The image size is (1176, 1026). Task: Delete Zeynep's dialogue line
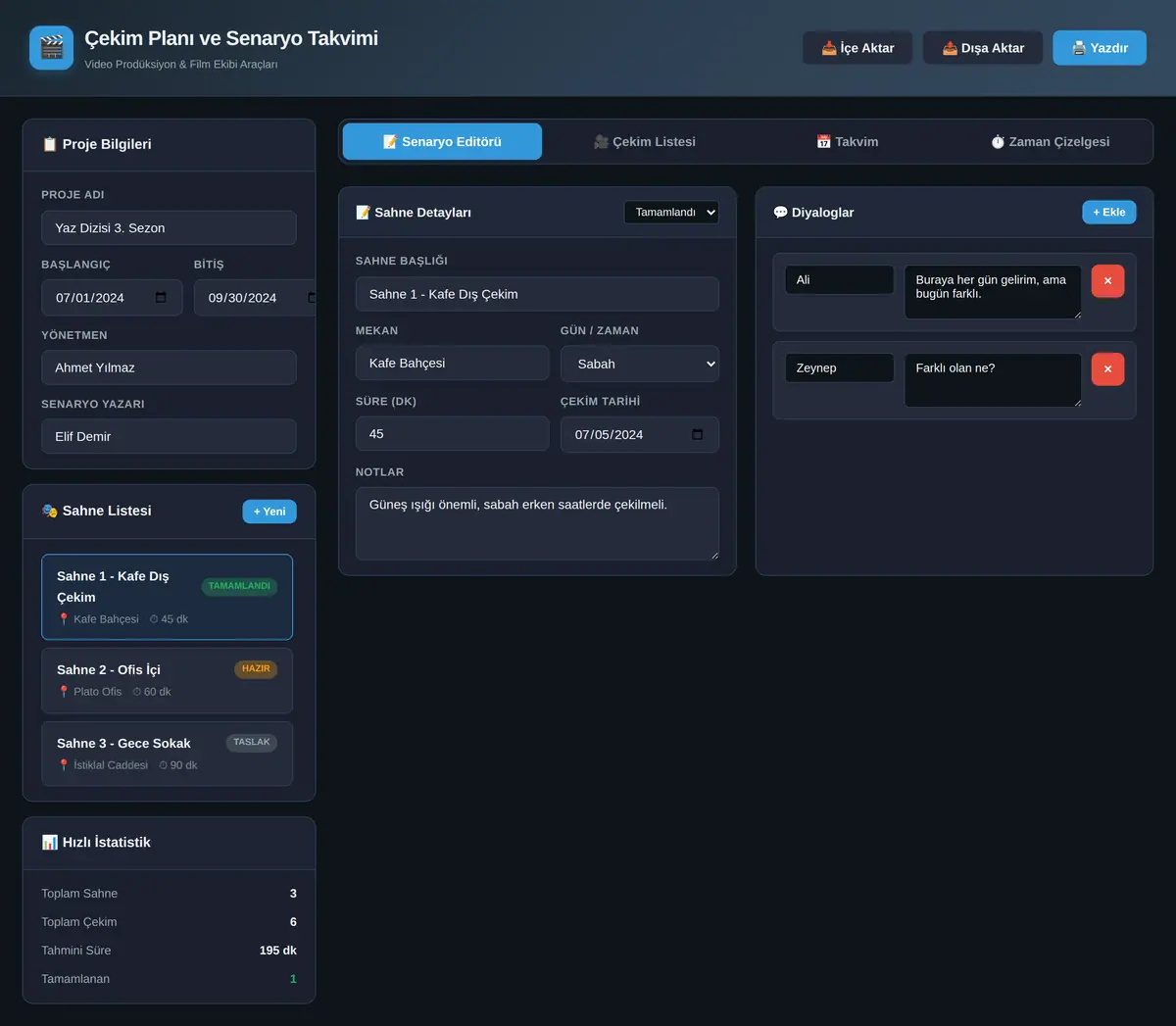[x=1107, y=369]
